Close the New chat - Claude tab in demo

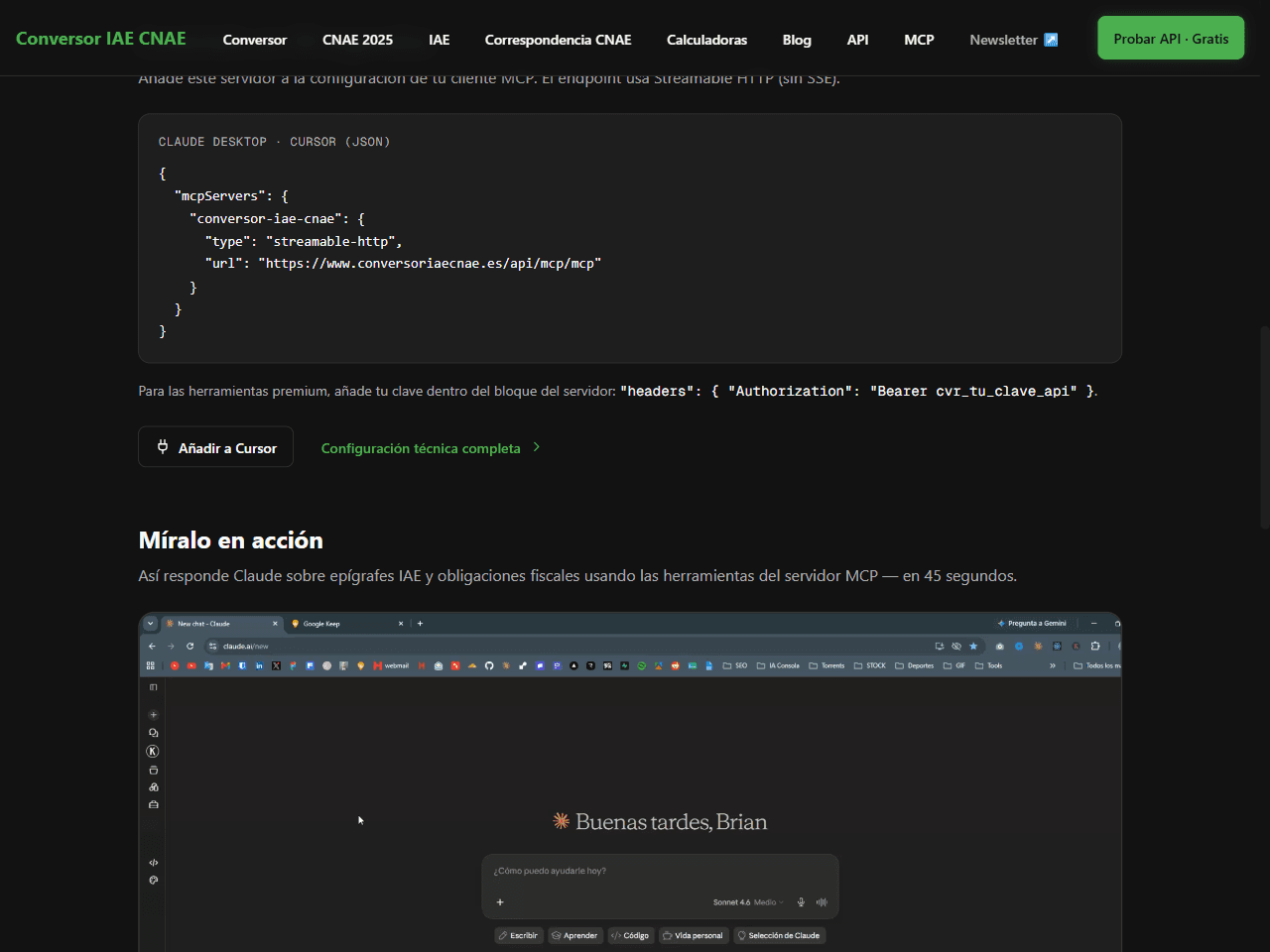pyautogui.click(x=275, y=624)
